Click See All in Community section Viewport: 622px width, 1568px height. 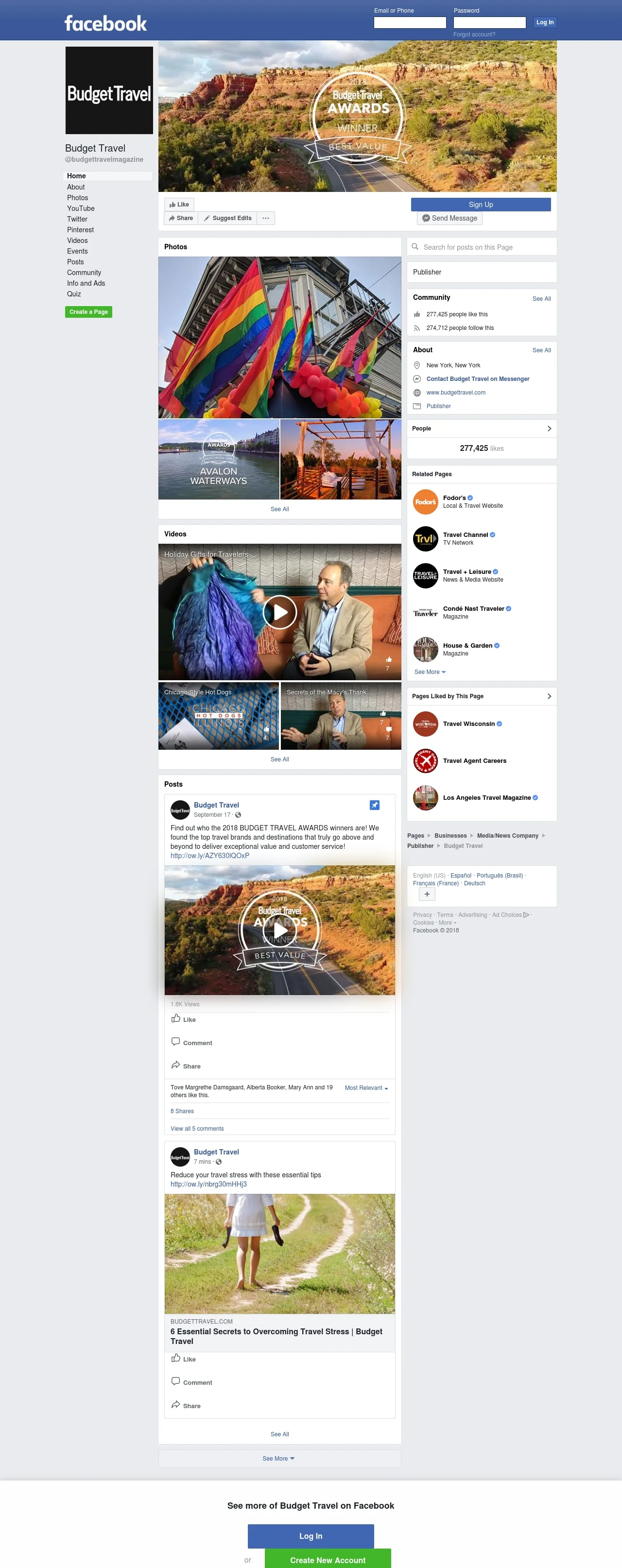(x=541, y=298)
